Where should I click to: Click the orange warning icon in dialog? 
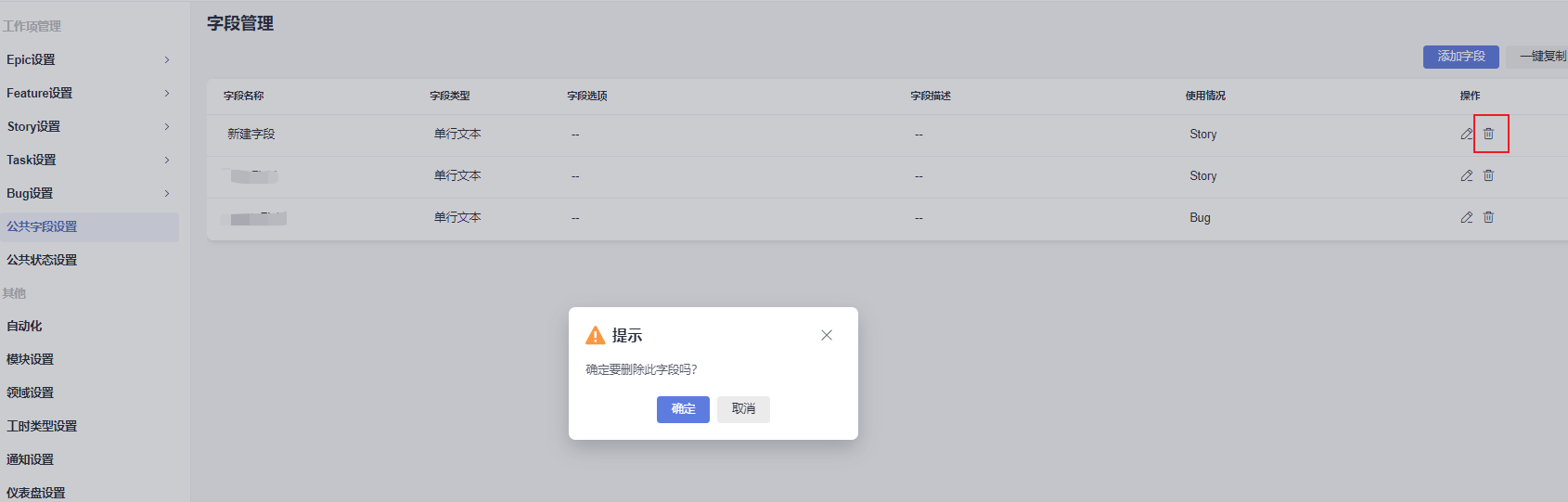pyautogui.click(x=596, y=335)
